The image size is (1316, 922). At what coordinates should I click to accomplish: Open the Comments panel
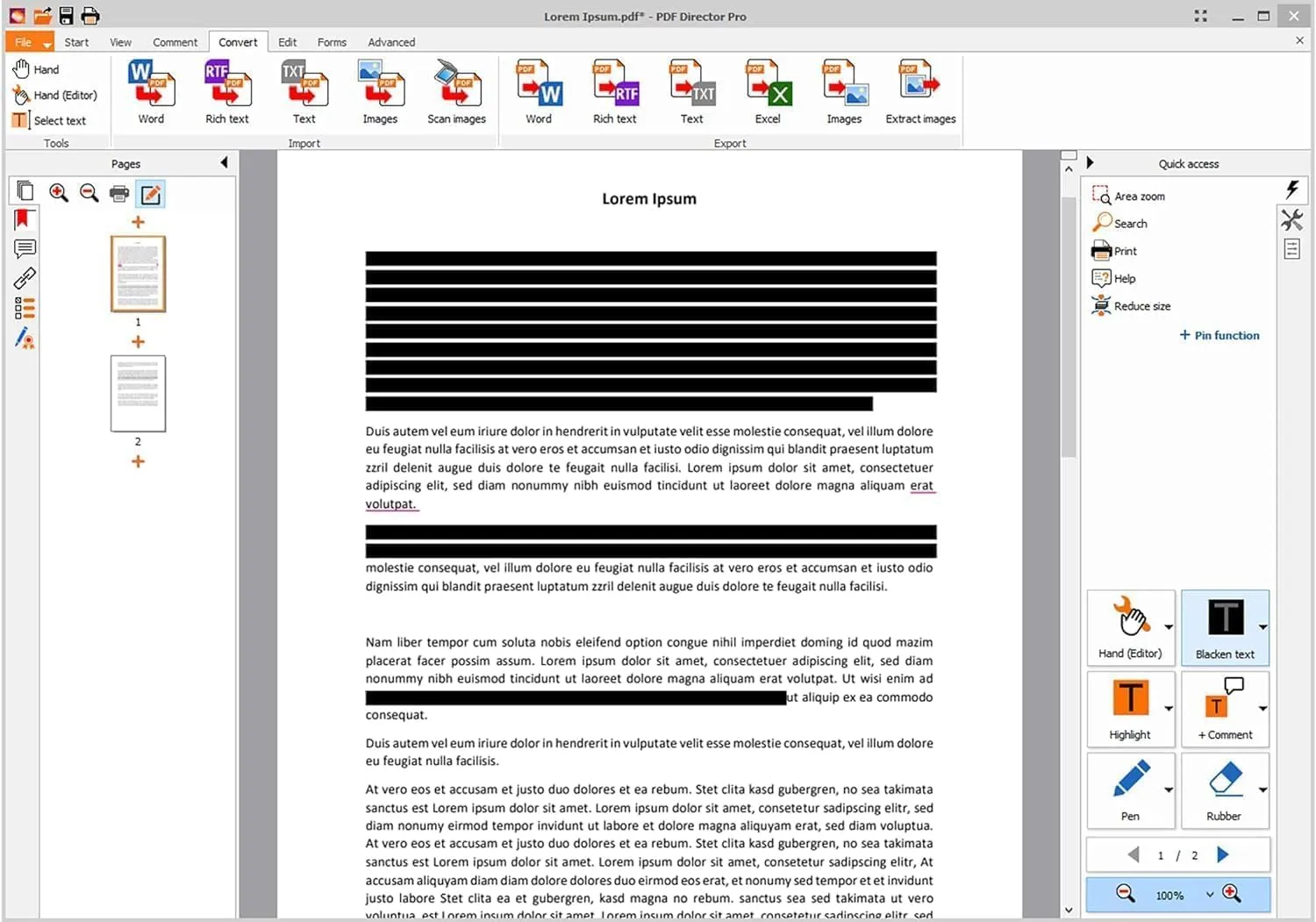click(x=24, y=248)
